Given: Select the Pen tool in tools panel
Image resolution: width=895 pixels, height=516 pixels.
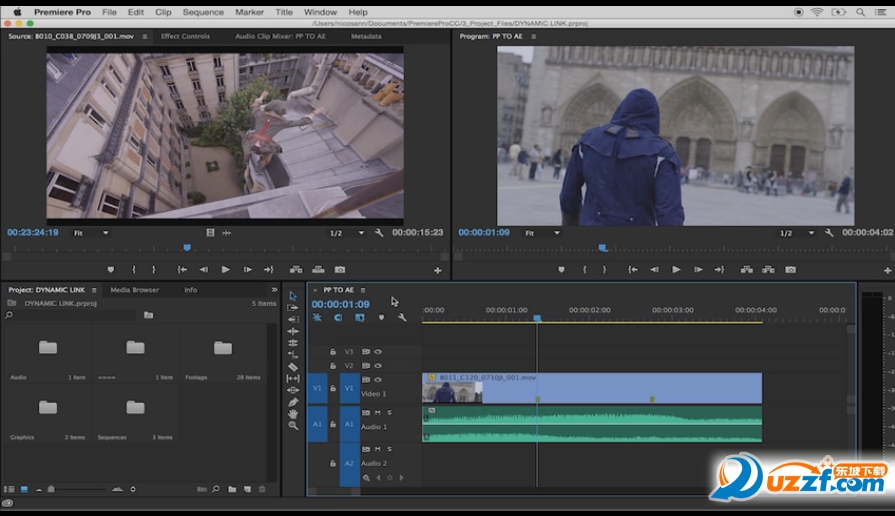Looking at the screenshot, I should coord(293,402).
